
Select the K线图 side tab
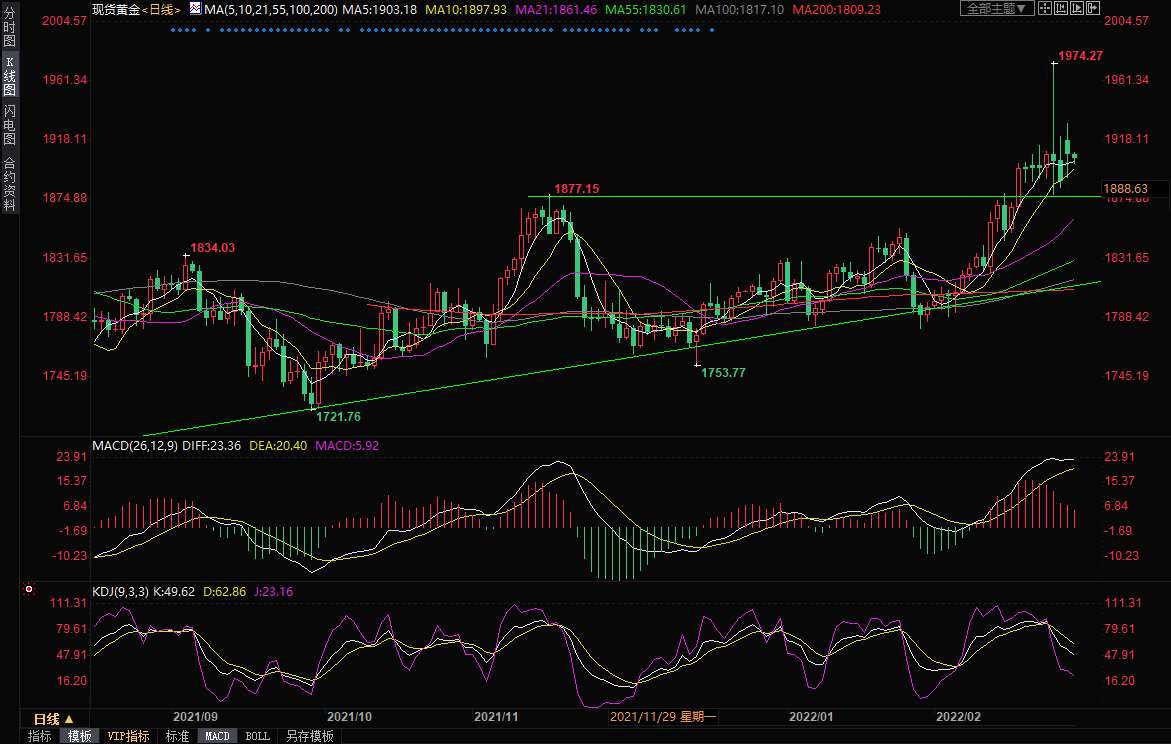[9, 76]
